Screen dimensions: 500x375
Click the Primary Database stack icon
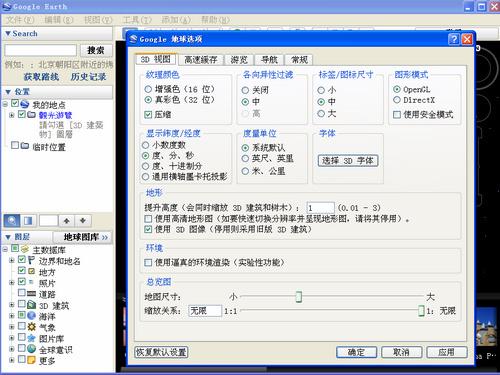pyautogui.click(x=25, y=249)
